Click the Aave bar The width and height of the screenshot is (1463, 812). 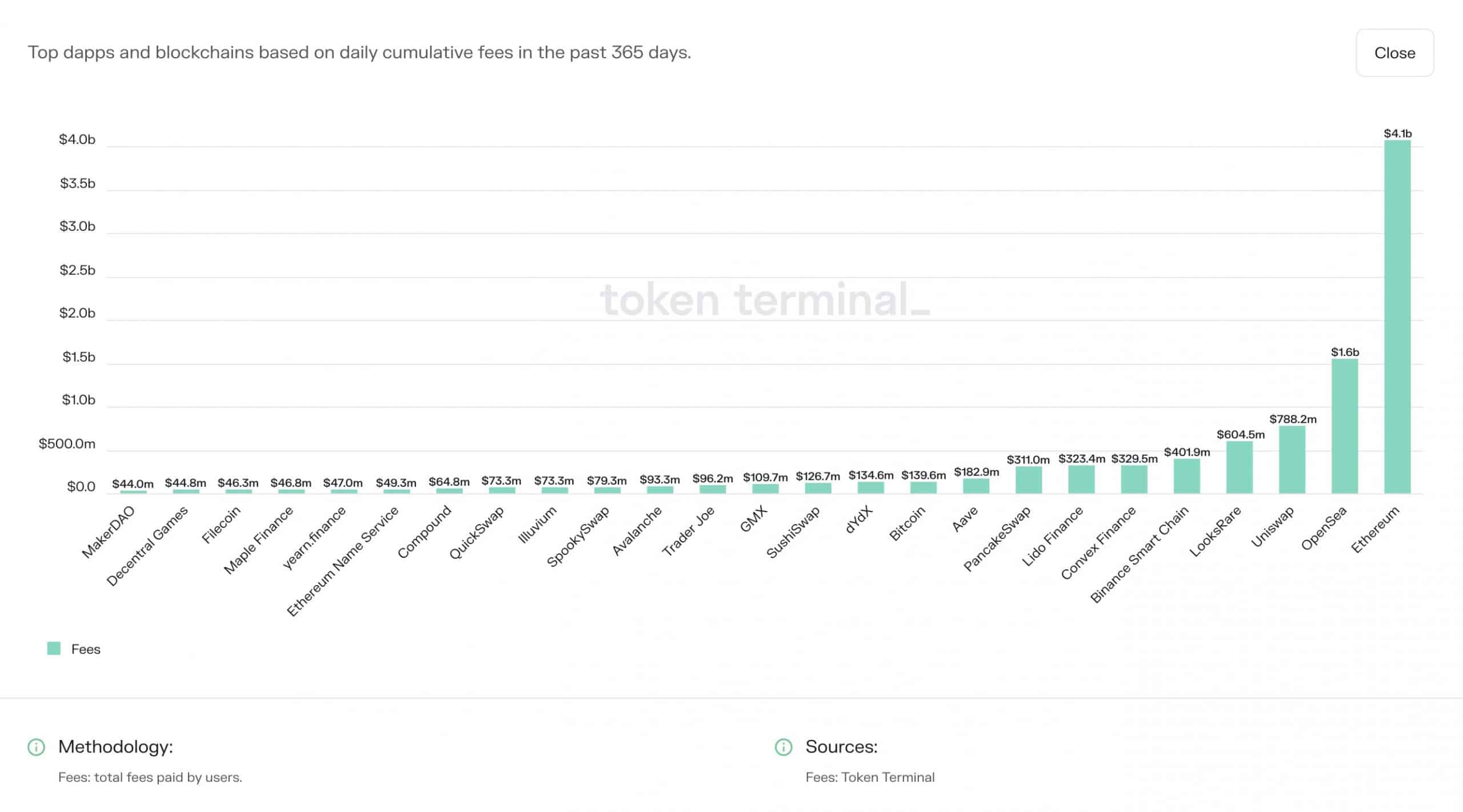tap(976, 486)
